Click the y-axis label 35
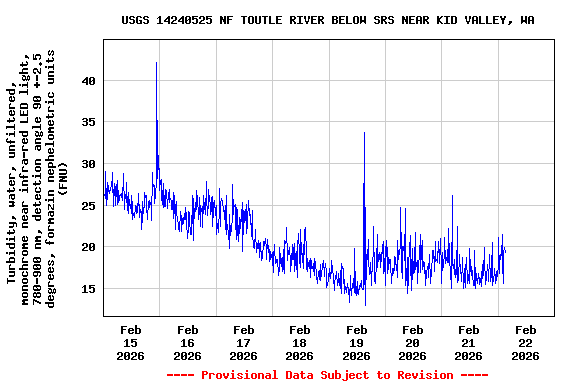Image resolution: width=576 pixels, height=384 pixels. [89, 122]
